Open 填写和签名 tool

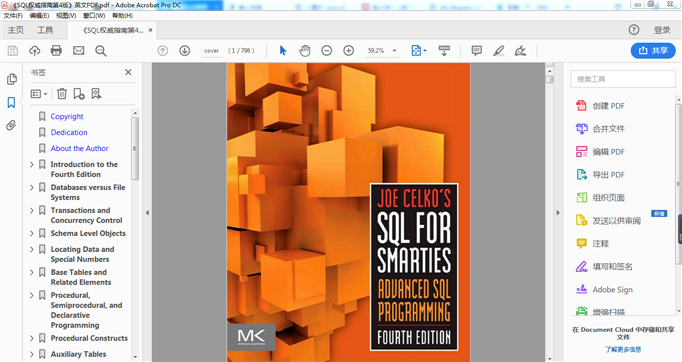(x=604, y=267)
